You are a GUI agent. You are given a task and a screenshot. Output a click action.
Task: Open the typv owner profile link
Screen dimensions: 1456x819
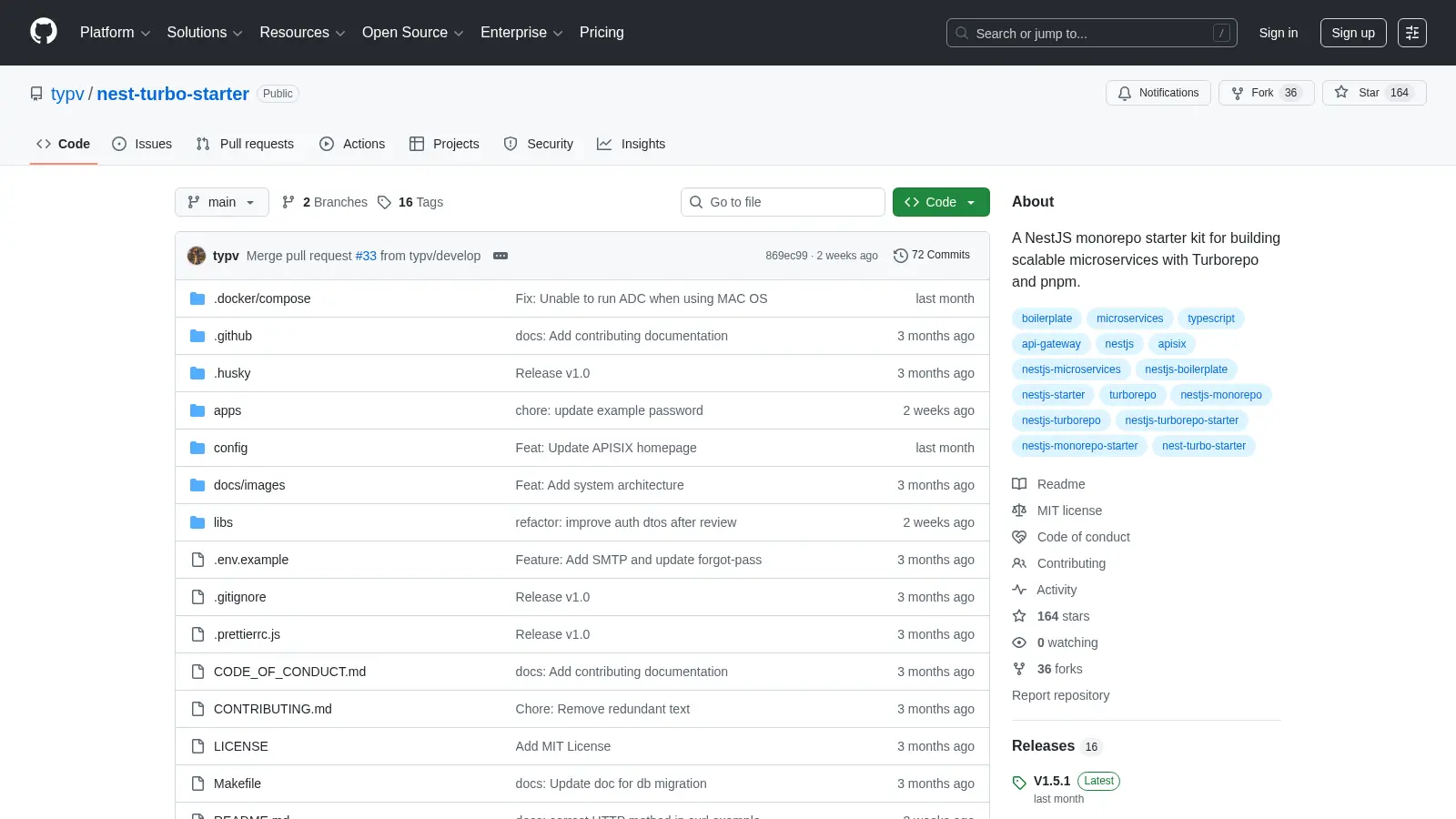67,94
